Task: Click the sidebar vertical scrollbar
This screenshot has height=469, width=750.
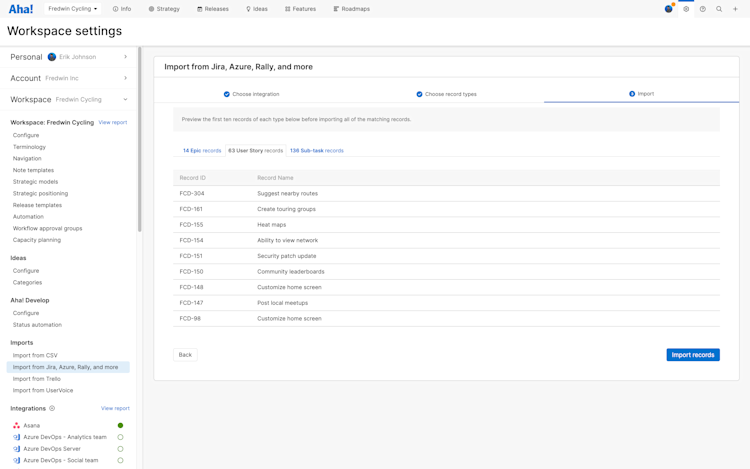Action: click(x=140, y=140)
